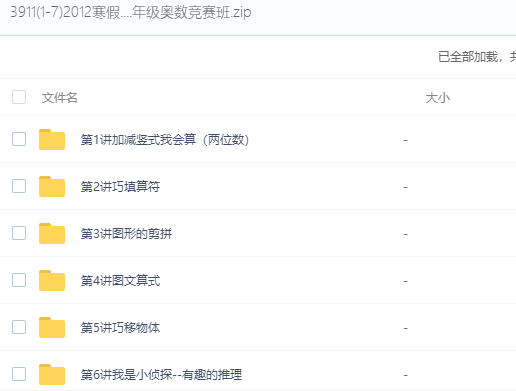The width and height of the screenshot is (516, 391).
Task: Check the box for 第6讲我是小侦探
Action: pos(19,374)
